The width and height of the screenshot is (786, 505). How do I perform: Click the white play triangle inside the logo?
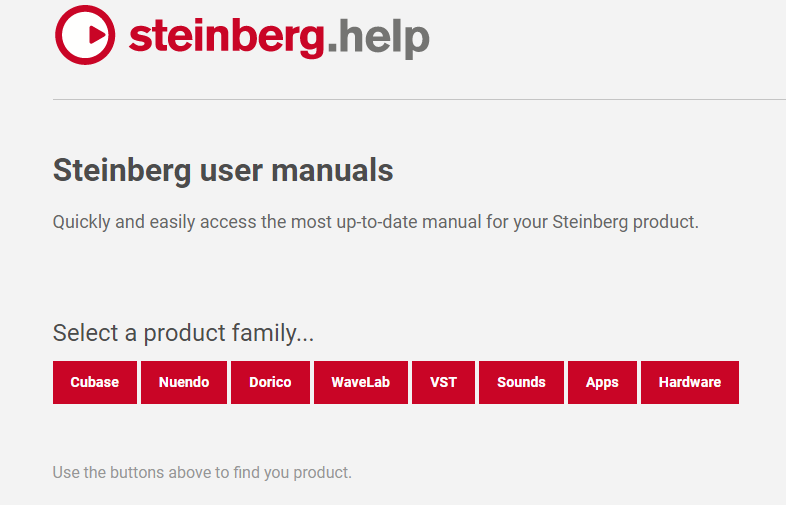(x=96, y=36)
